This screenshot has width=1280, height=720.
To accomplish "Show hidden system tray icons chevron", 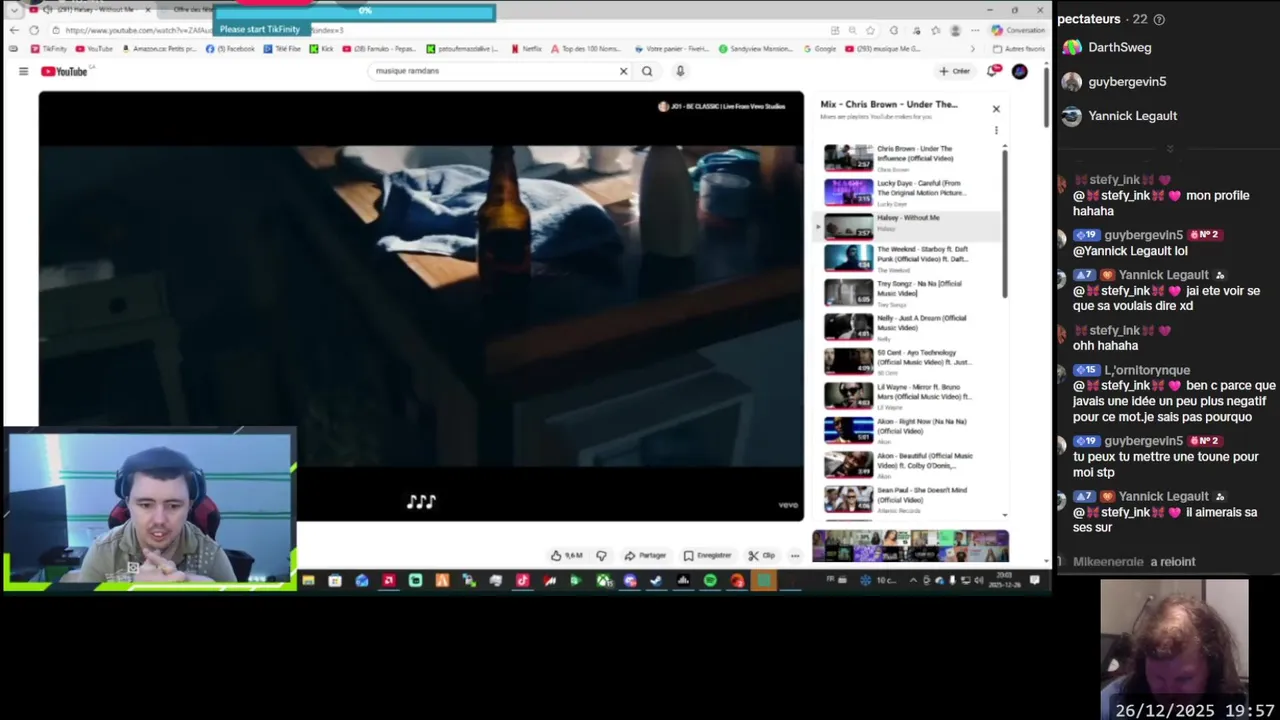I will [912, 580].
